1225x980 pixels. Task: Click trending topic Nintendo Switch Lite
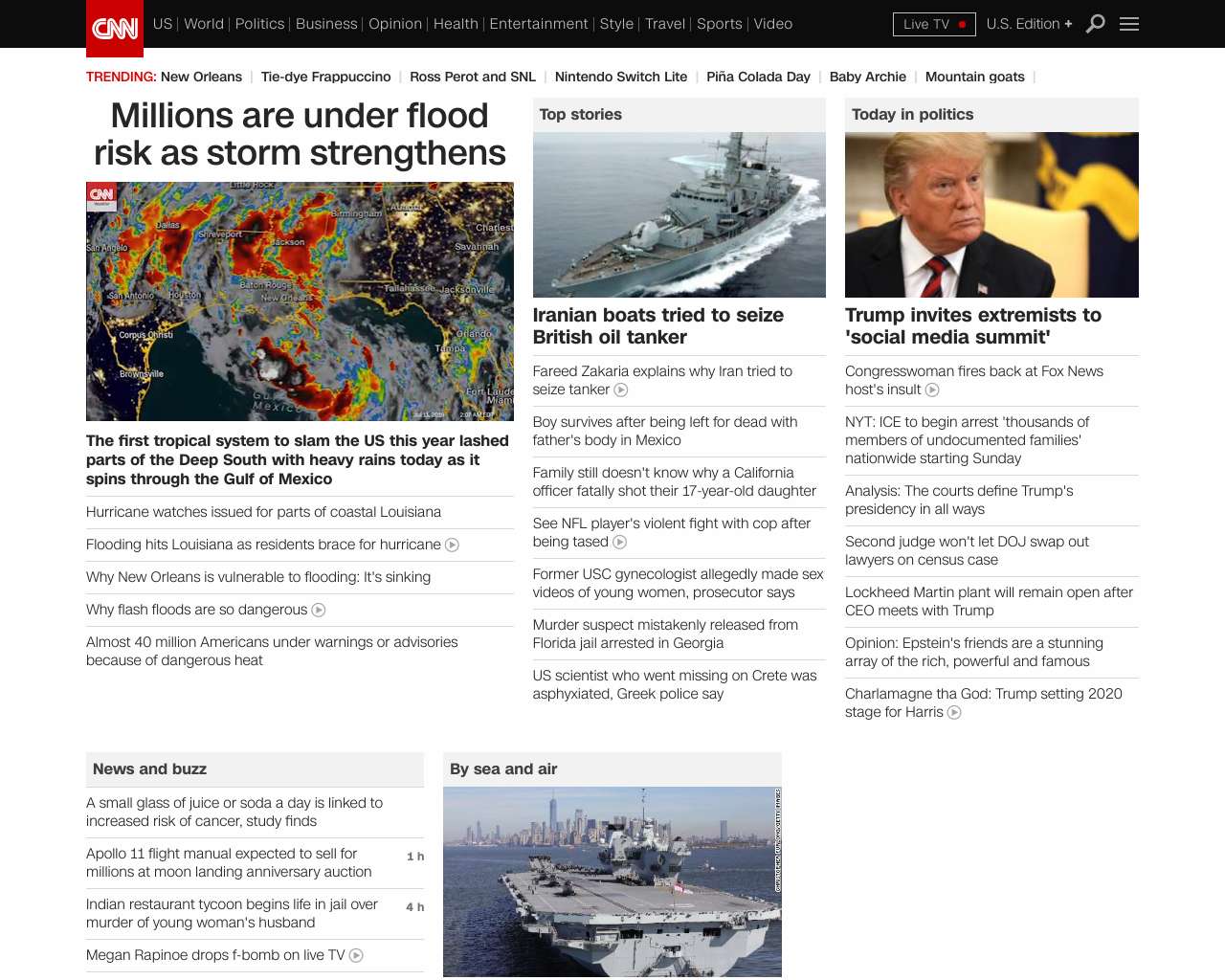coord(621,77)
